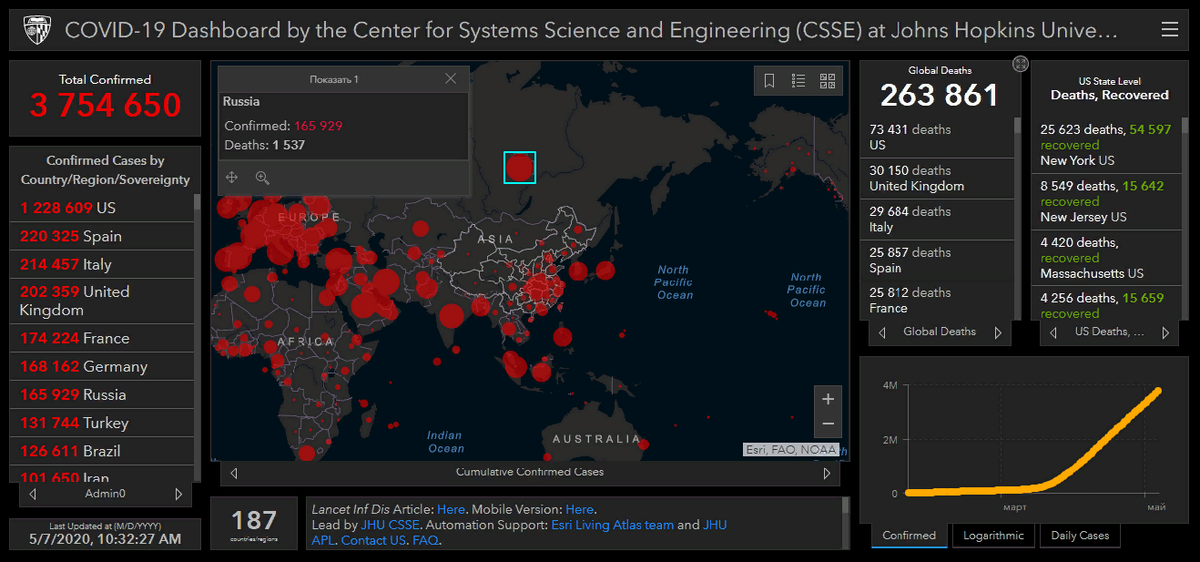Click 25 812 deaths France entry

(x=937, y=300)
